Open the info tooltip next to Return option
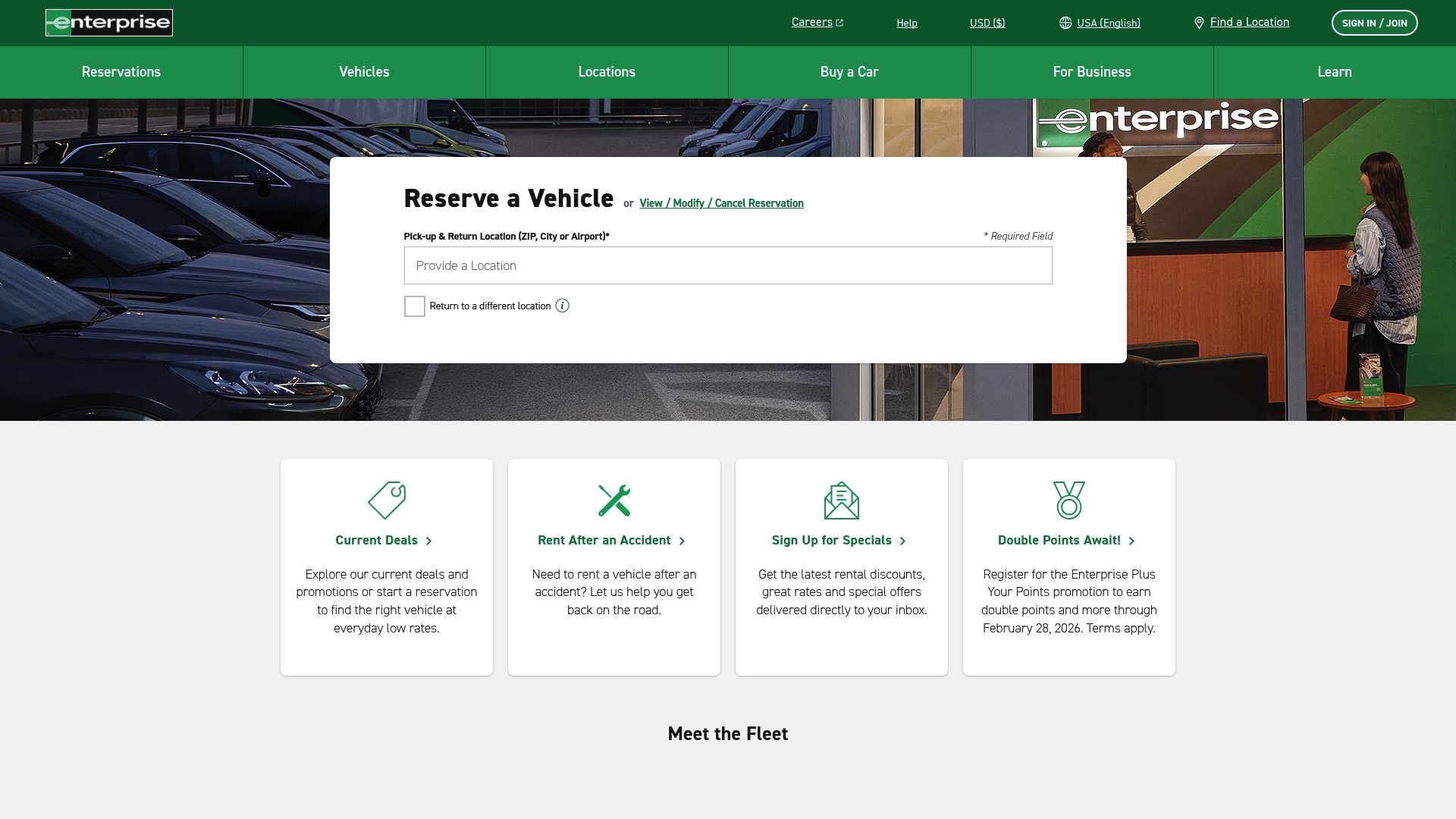The height and width of the screenshot is (819, 1456). coord(562,306)
